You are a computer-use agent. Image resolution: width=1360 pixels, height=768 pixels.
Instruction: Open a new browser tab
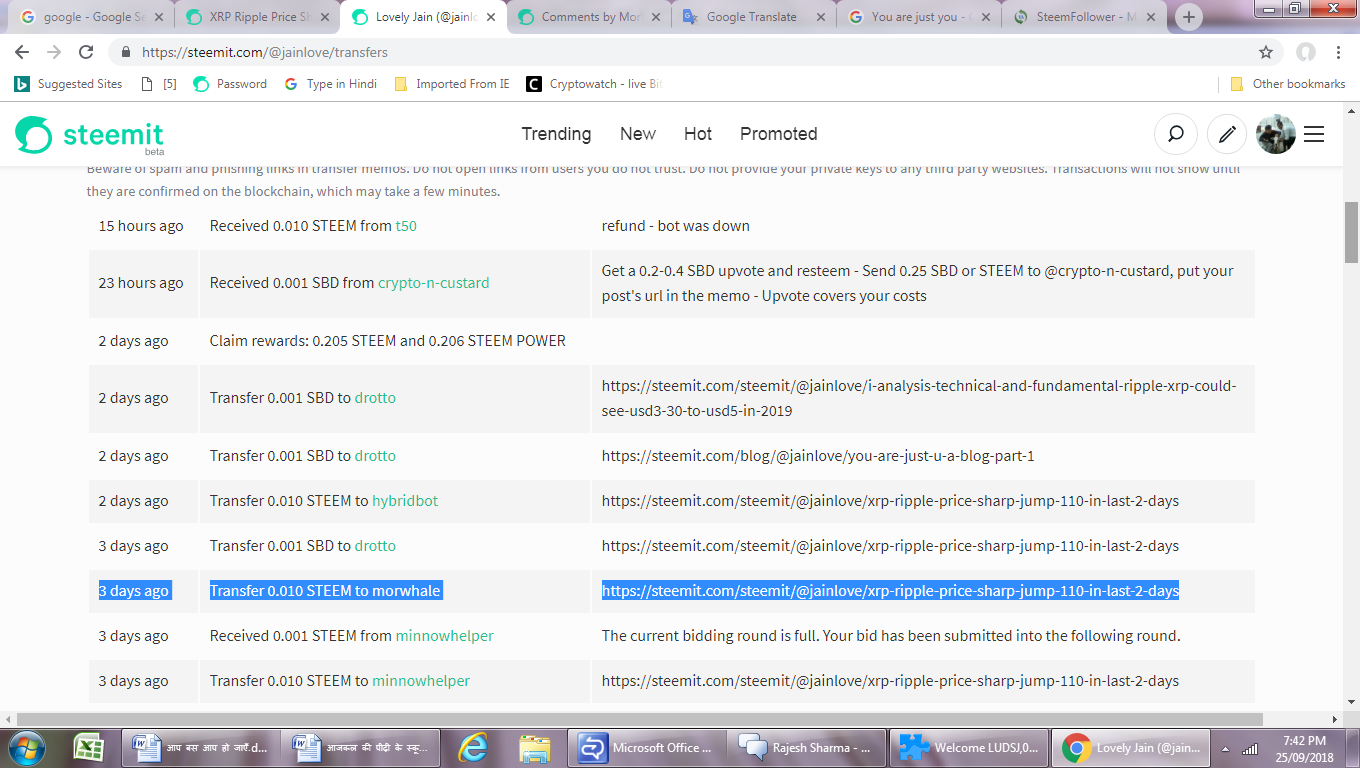(1188, 17)
